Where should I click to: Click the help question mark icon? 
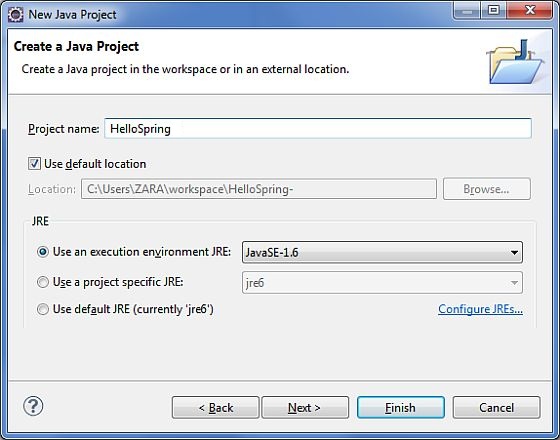(x=33, y=406)
